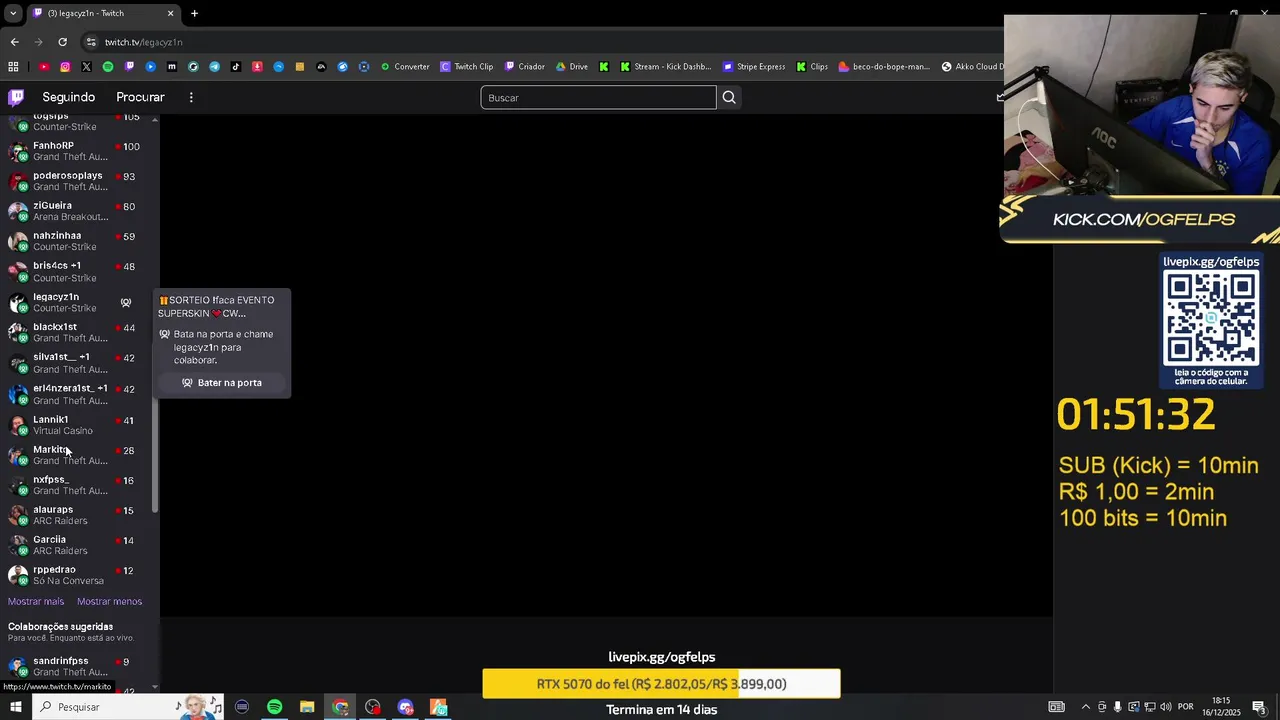Click the Windows Pesquisar search box

[x=130, y=707]
